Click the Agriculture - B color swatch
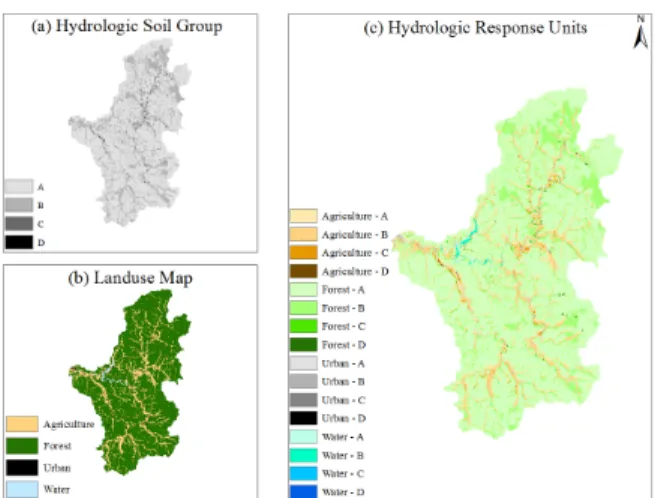 (304, 234)
